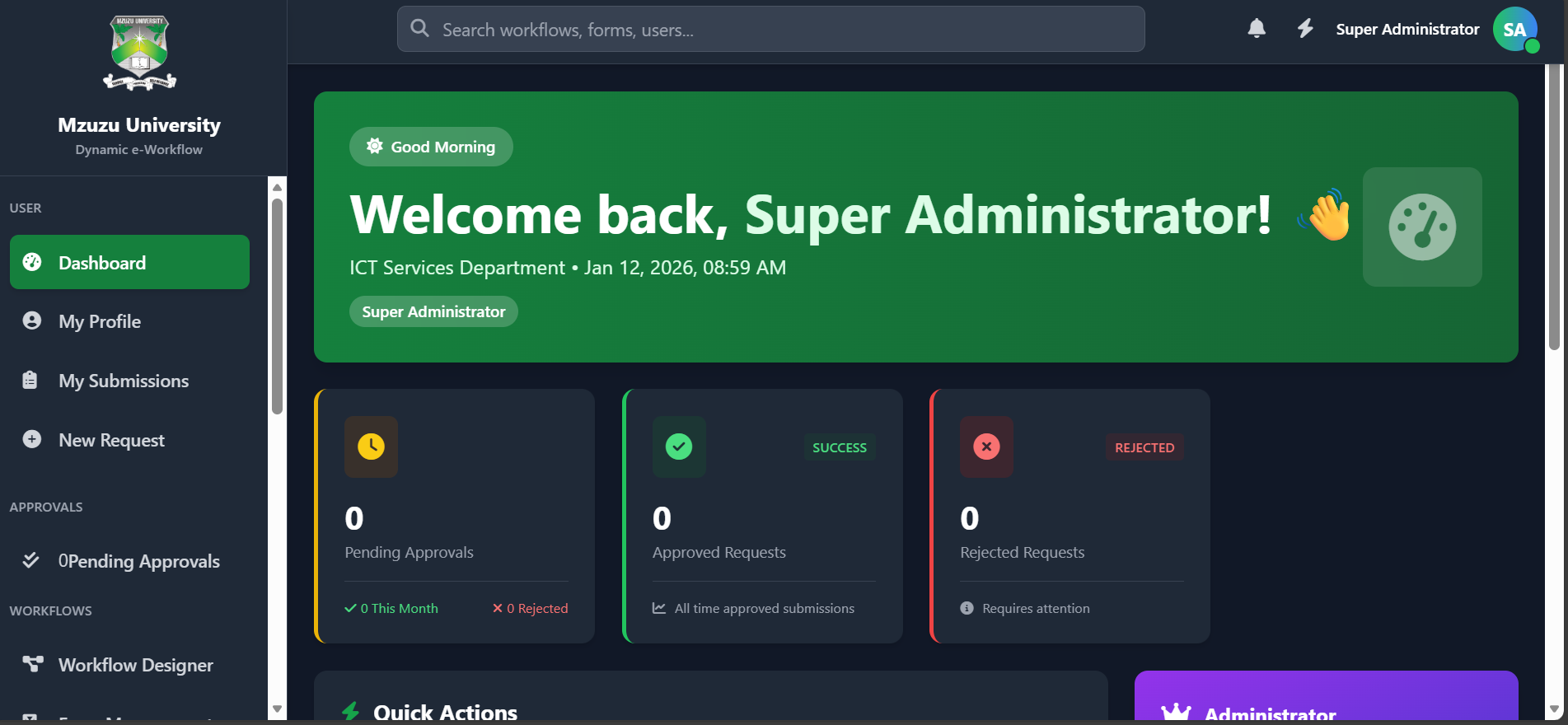Click the sidebar scrollbar down arrow
Image resolution: width=1568 pixels, height=725 pixels.
click(277, 709)
